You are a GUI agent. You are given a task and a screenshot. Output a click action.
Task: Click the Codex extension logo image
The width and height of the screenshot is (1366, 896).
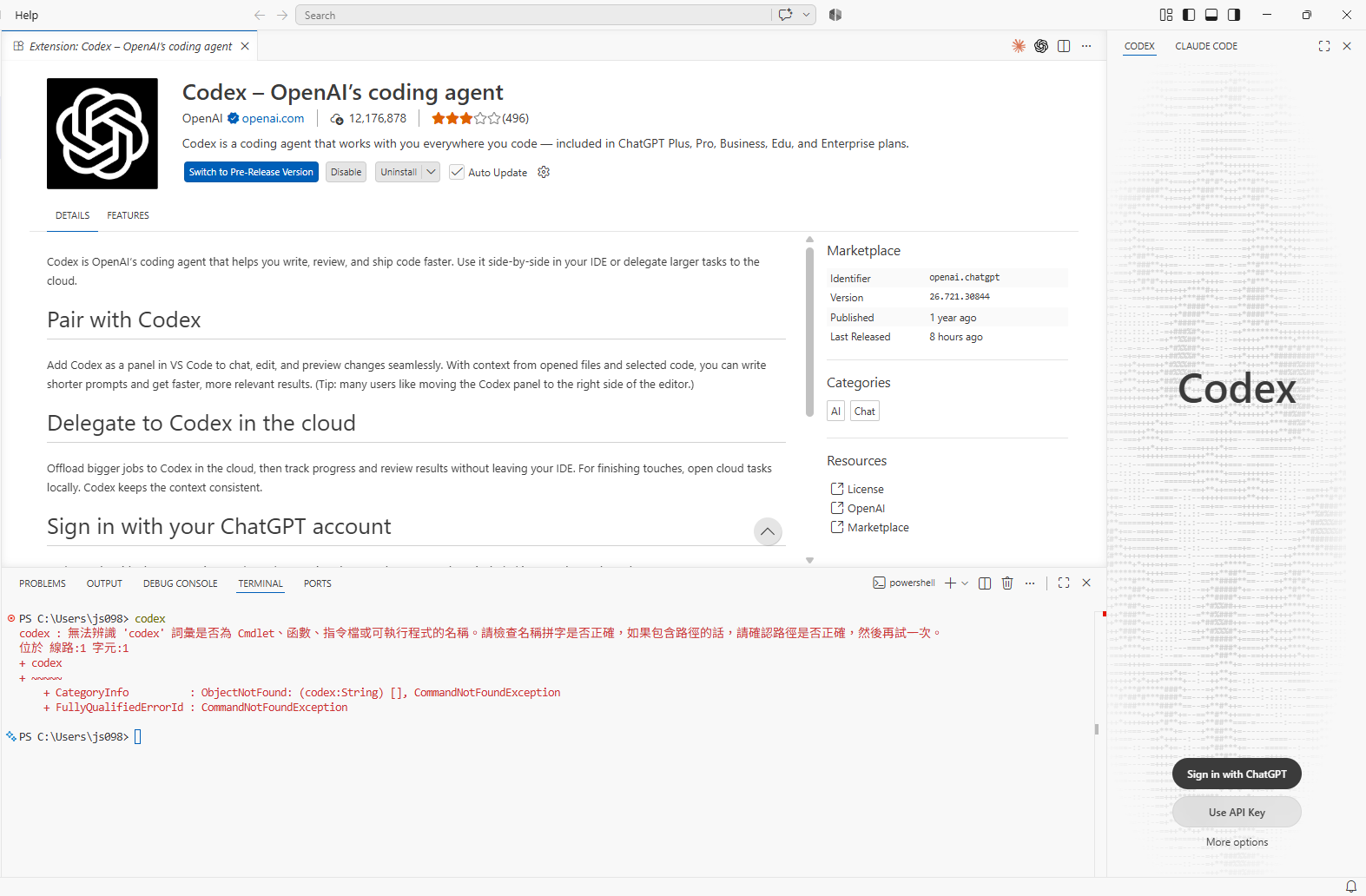[102, 134]
